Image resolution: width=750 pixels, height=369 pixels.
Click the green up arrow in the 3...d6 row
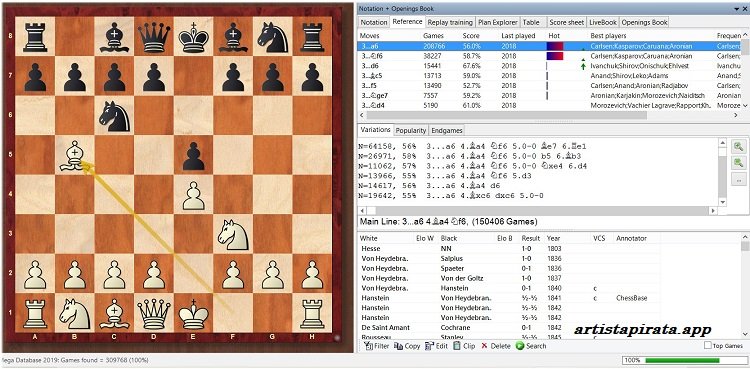pyautogui.click(x=583, y=66)
